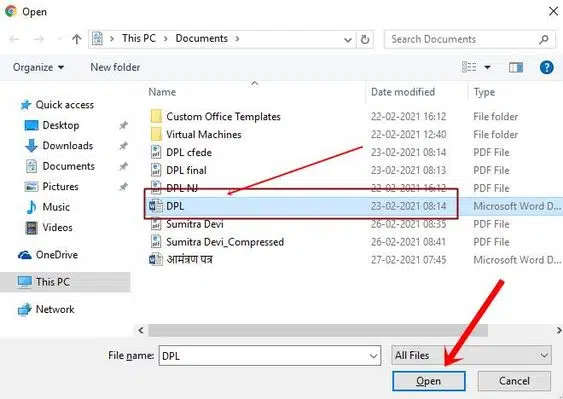Select Network in navigation pane
563x399 pixels.
(46, 310)
